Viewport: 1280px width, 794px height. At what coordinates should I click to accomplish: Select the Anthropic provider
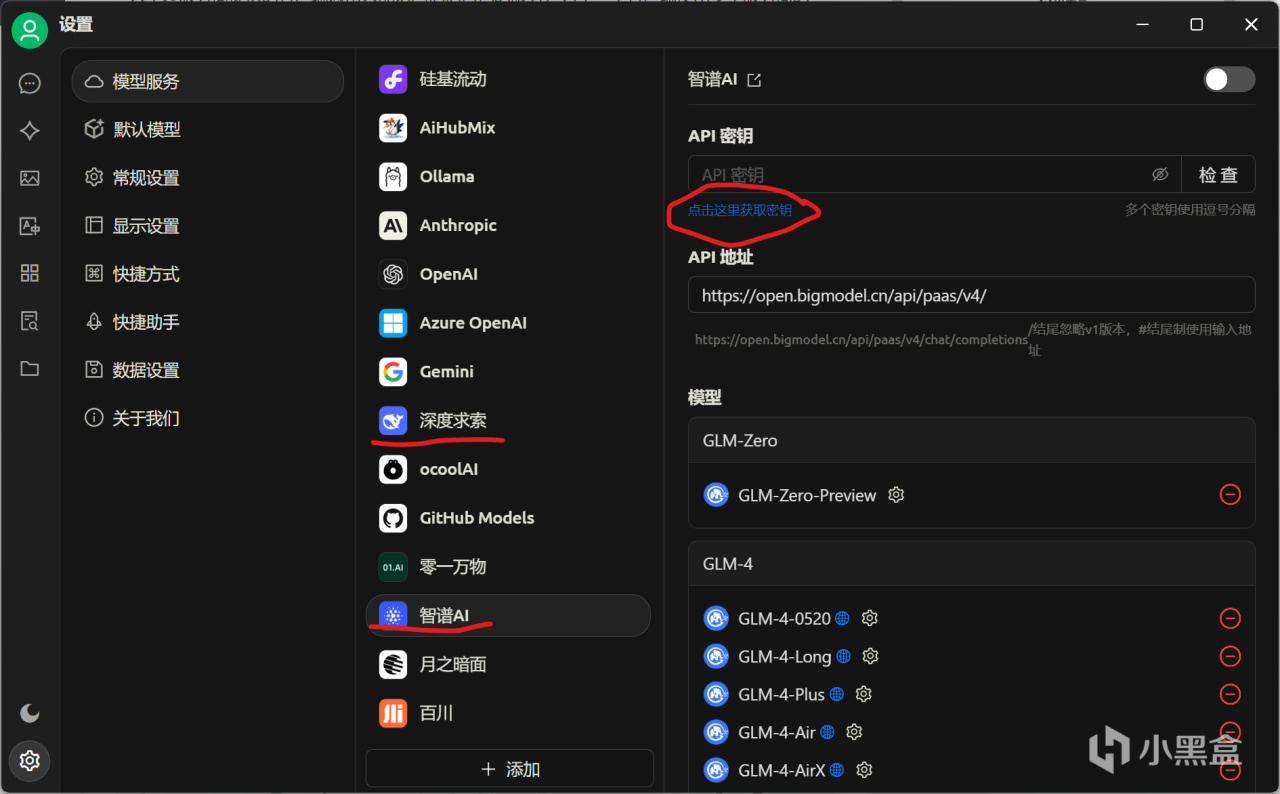[x=508, y=225]
